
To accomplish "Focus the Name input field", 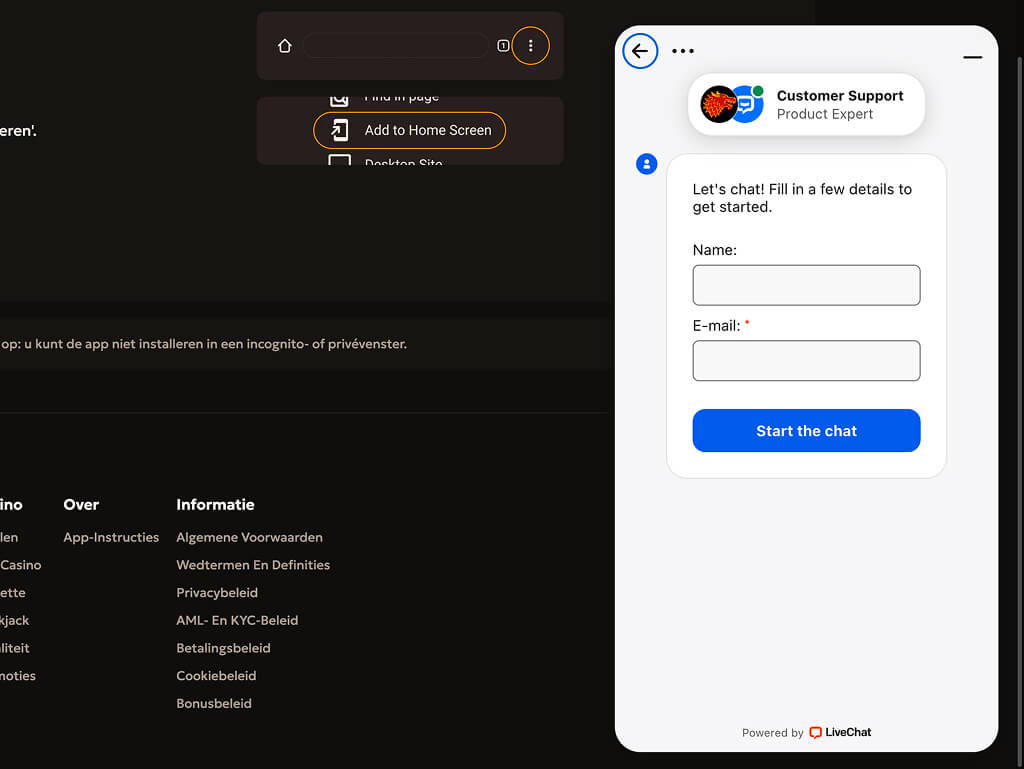I will (806, 285).
